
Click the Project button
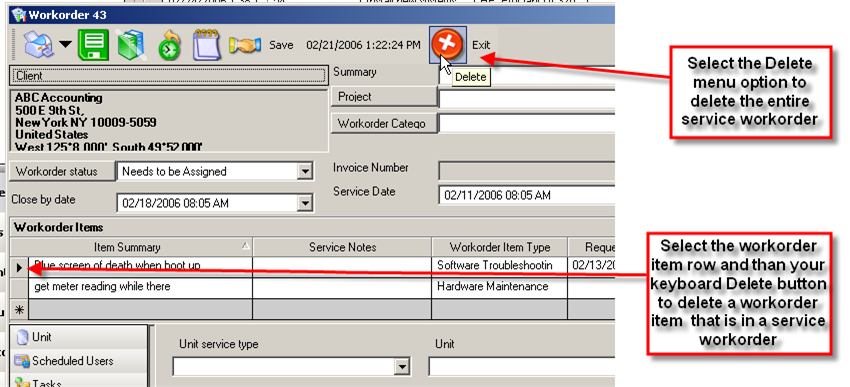[x=384, y=97]
